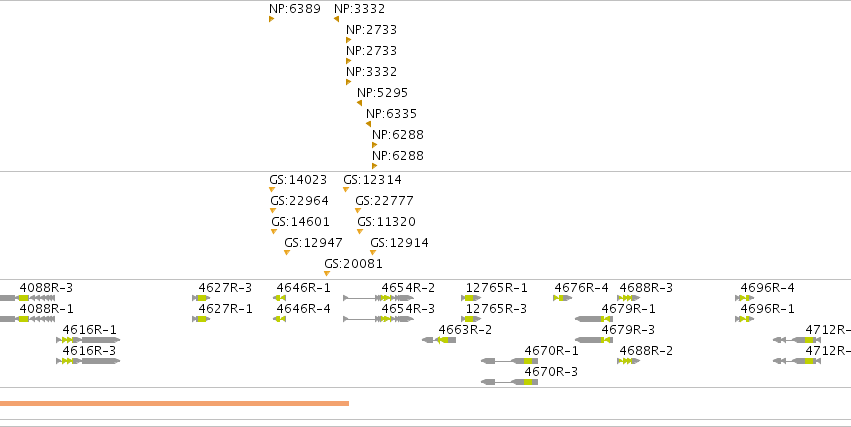Click the 4696R-4 transcript glyph
This screenshot has height=427, width=851.
coord(745,298)
